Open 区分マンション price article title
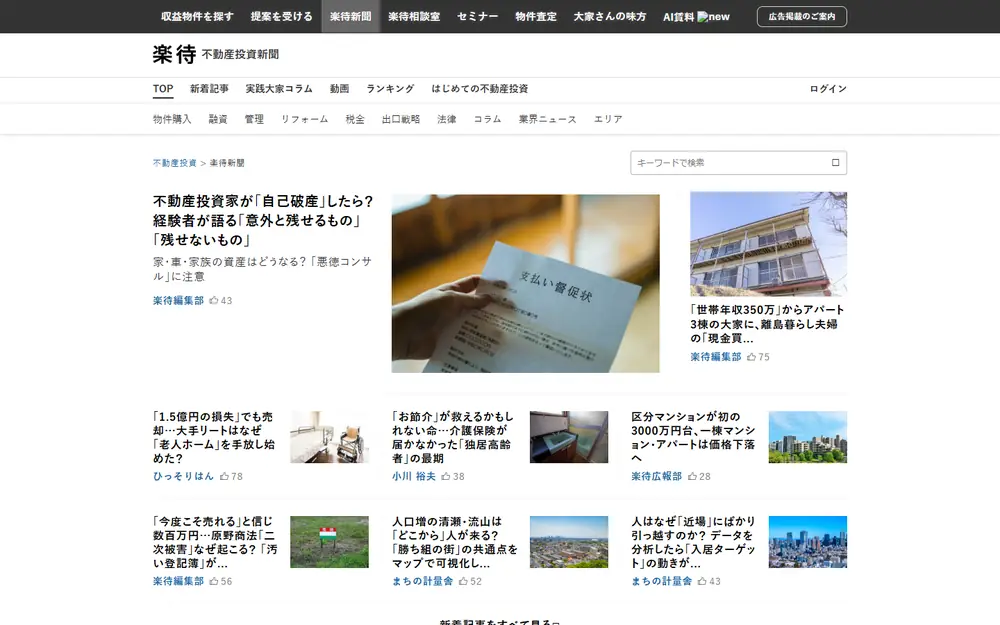 pos(693,438)
